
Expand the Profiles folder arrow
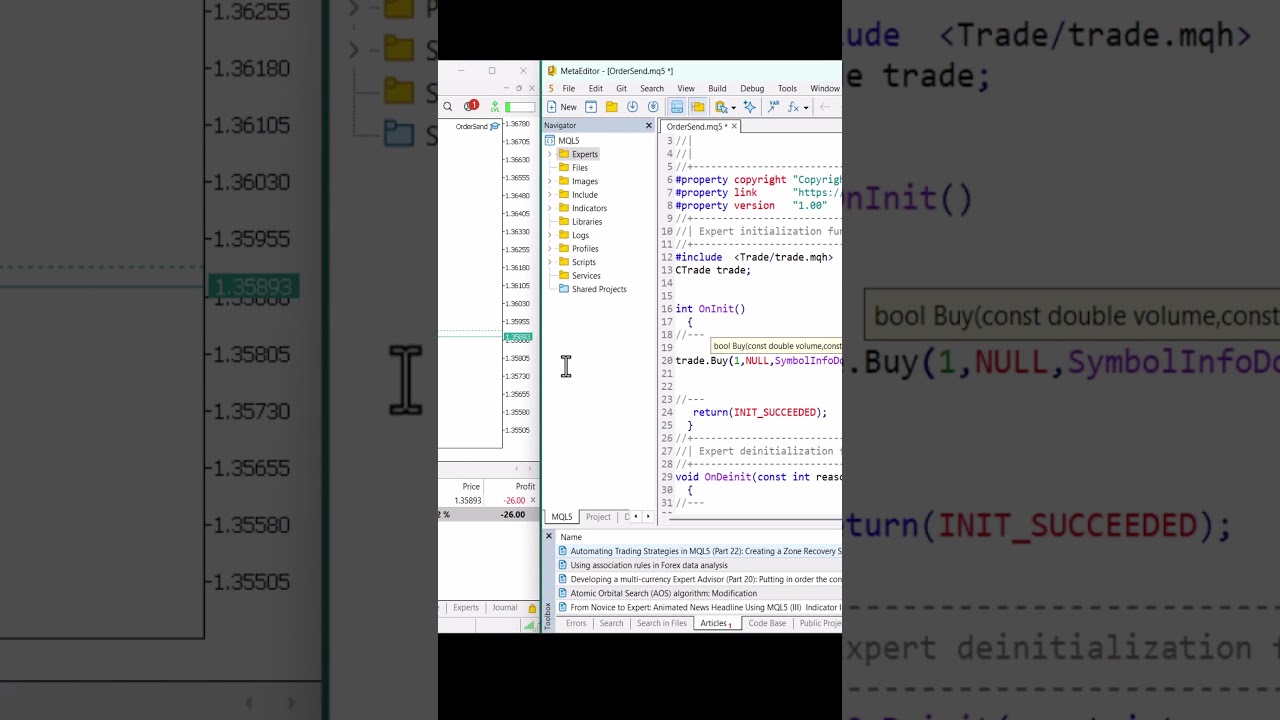click(x=549, y=249)
